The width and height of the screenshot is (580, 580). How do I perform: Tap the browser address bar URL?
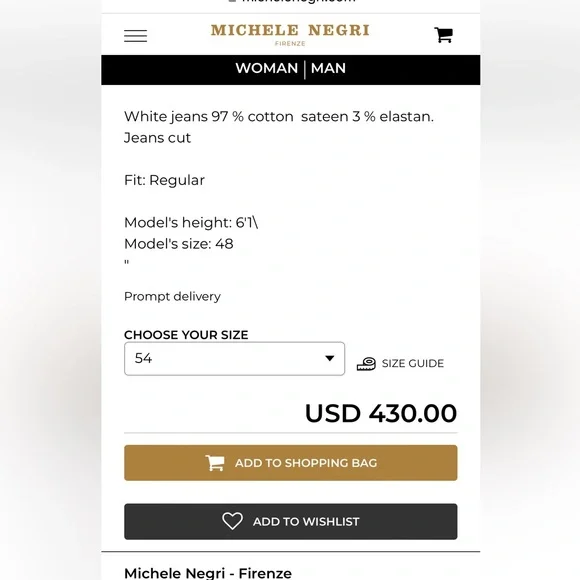292,1
